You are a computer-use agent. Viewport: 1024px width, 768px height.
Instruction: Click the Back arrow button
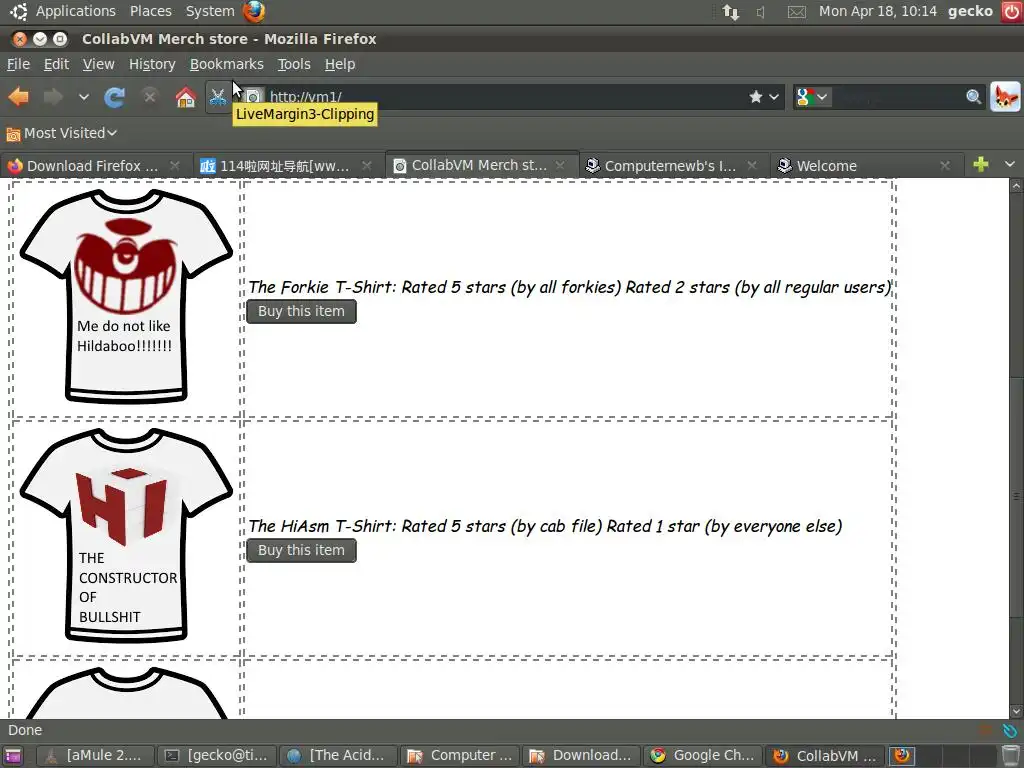click(18, 97)
